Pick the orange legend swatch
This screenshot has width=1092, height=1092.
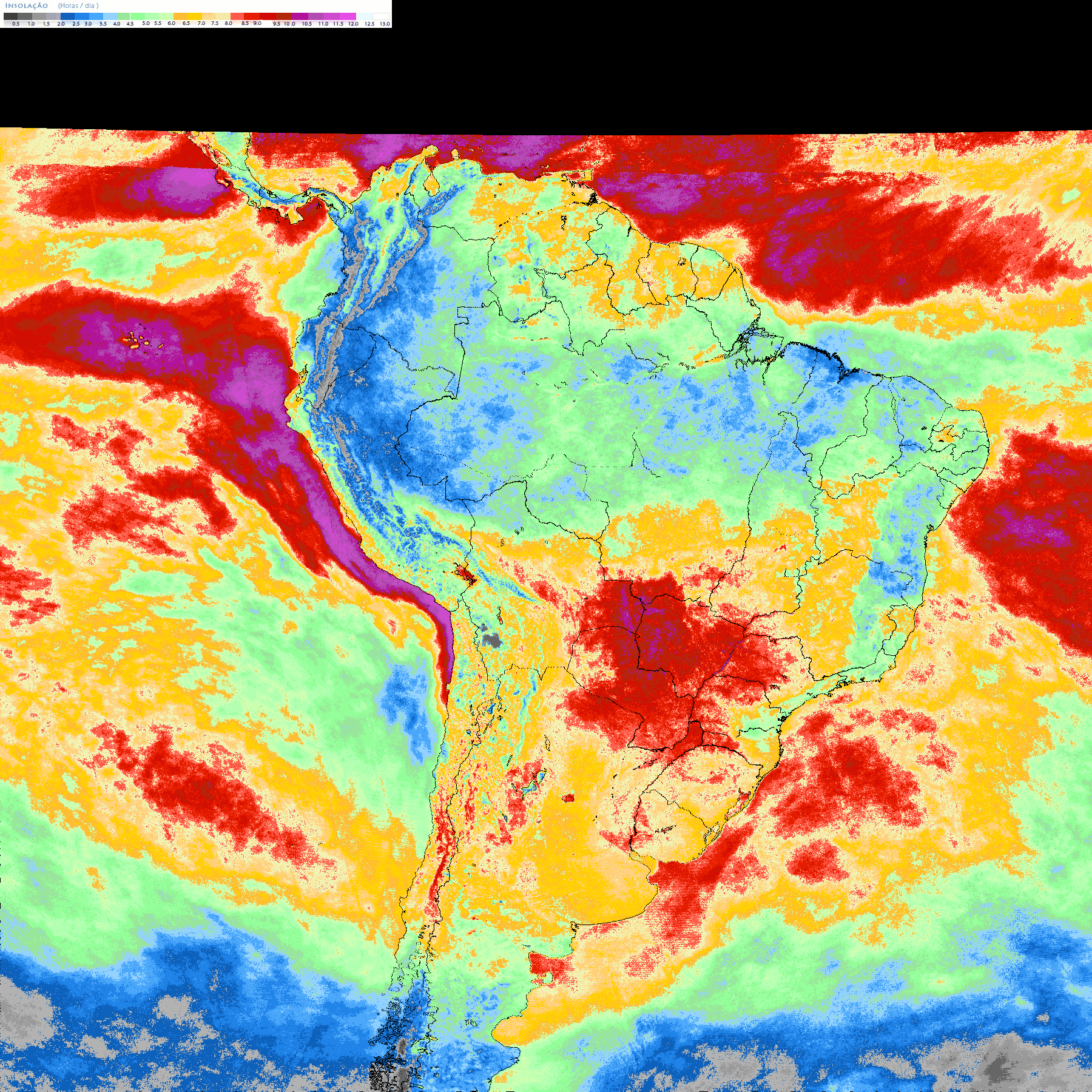coord(180,16)
